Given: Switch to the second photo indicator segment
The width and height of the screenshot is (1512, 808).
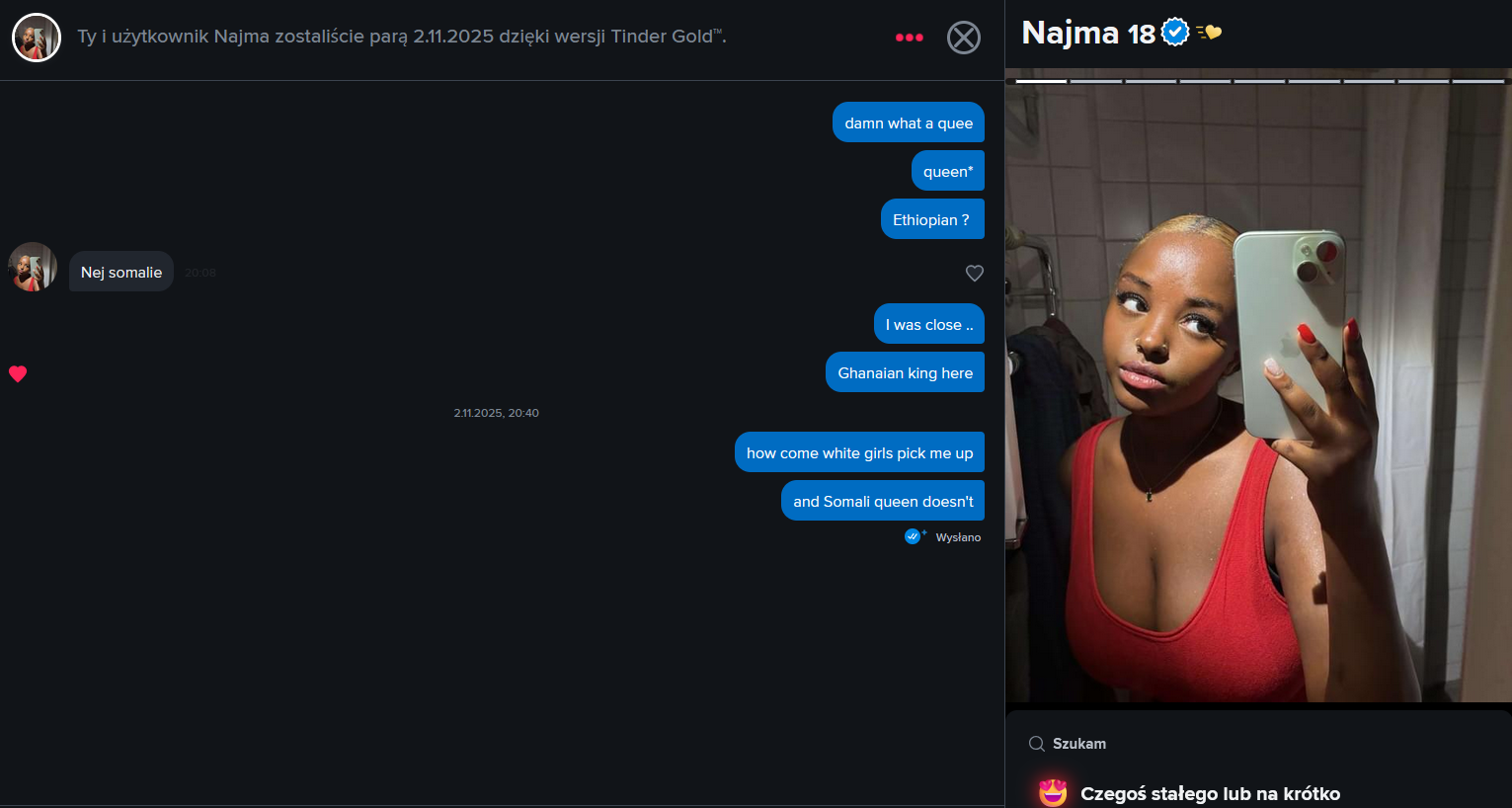Looking at the screenshot, I should 1096,81.
